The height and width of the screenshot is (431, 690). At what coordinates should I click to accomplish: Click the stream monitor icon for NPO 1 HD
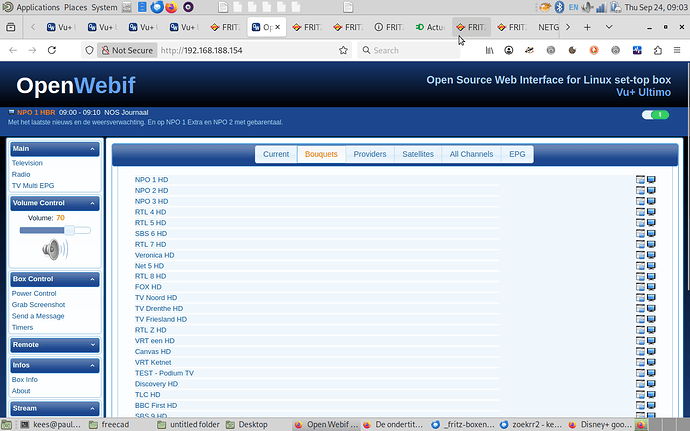click(651, 180)
